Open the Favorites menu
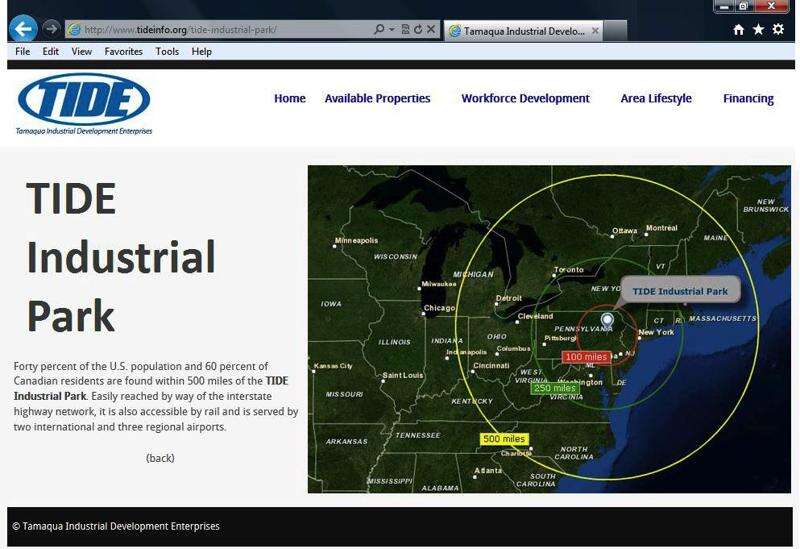 pyautogui.click(x=123, y=52)
